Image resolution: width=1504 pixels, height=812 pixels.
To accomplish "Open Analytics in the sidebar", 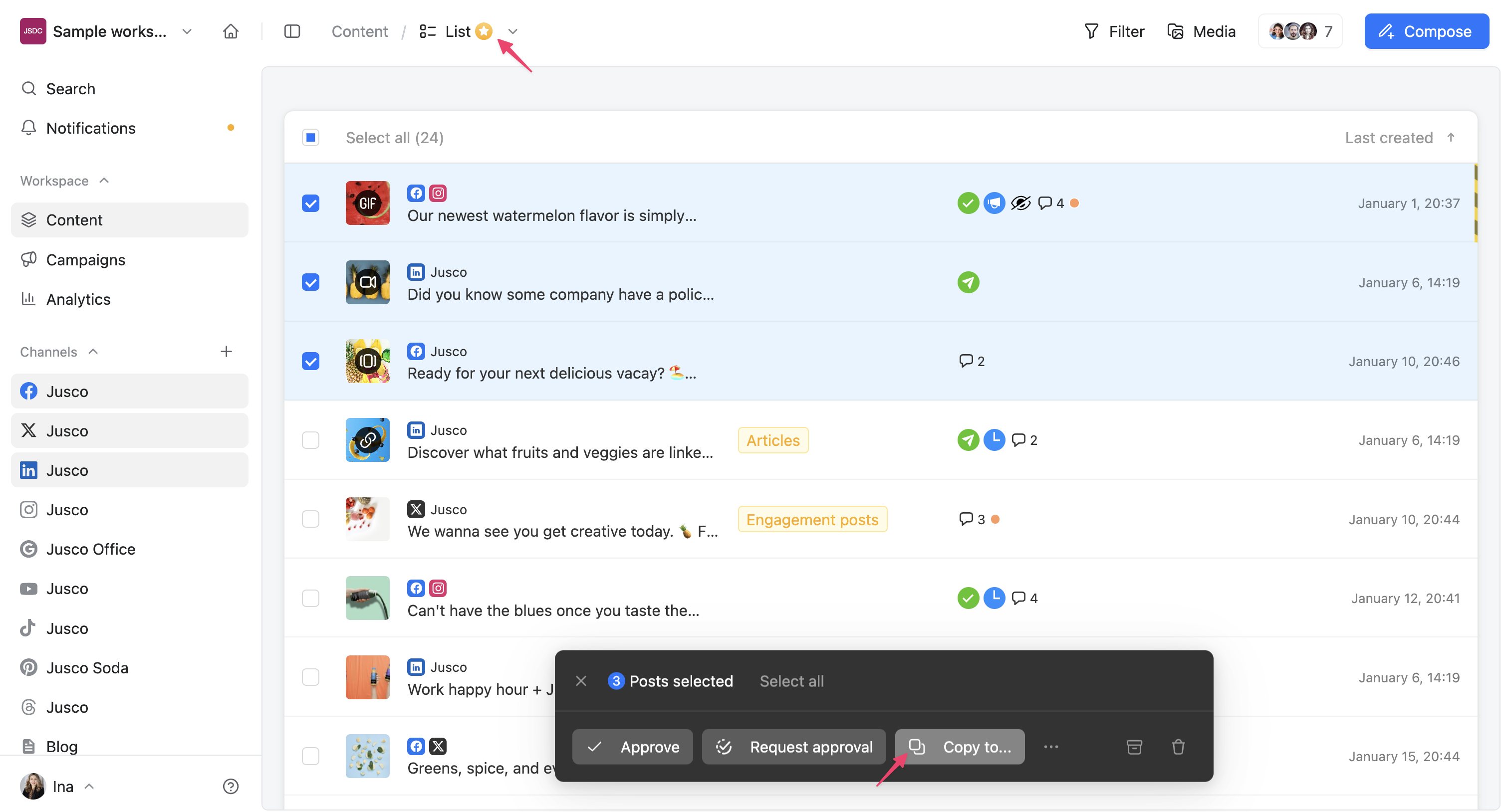I will (78, 299).
